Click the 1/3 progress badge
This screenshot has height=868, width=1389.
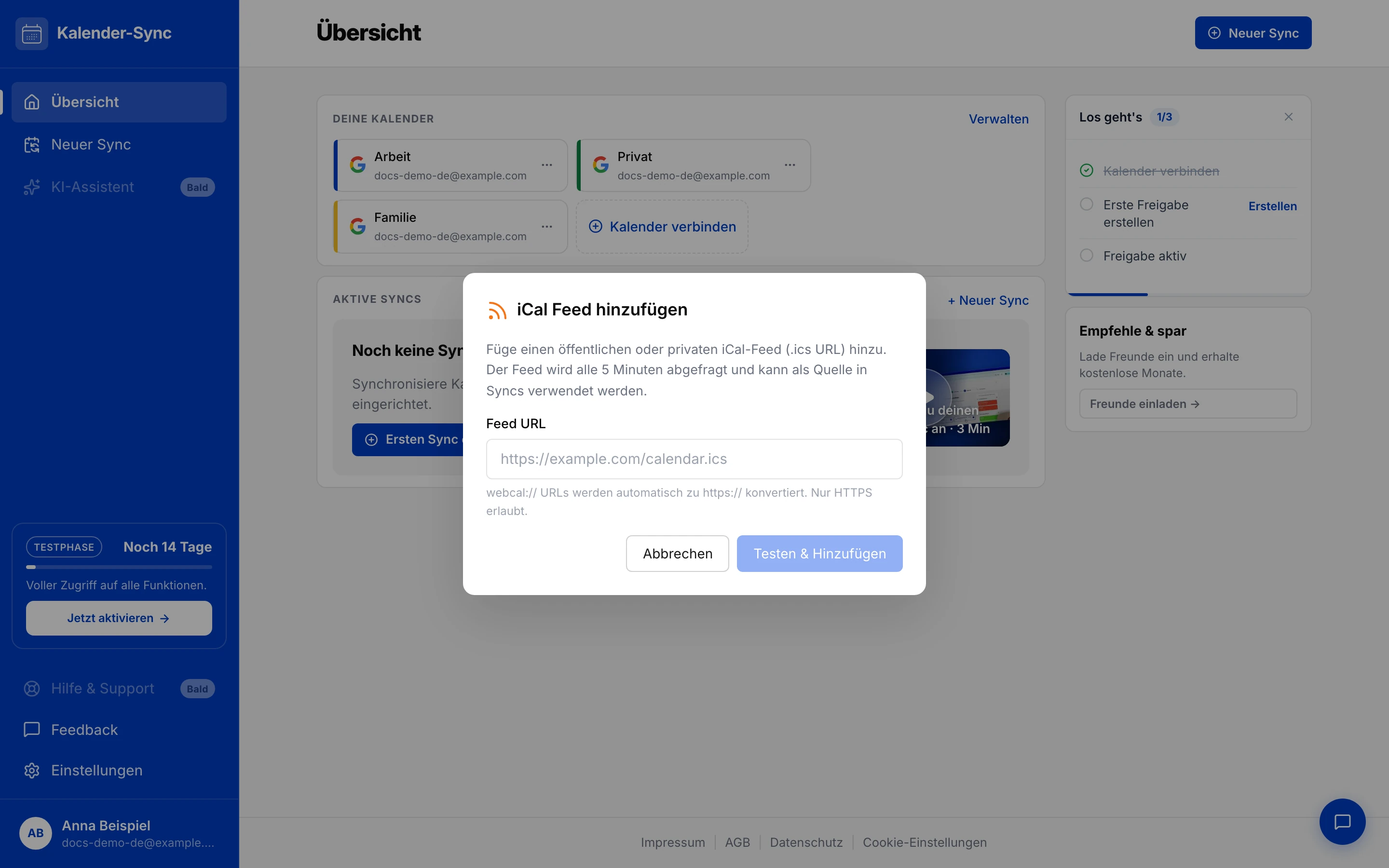1164,117
